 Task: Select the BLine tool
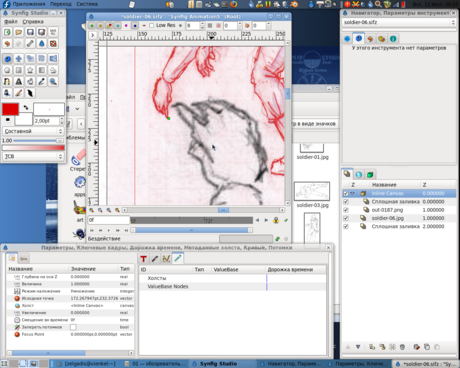tap(7, 81)
